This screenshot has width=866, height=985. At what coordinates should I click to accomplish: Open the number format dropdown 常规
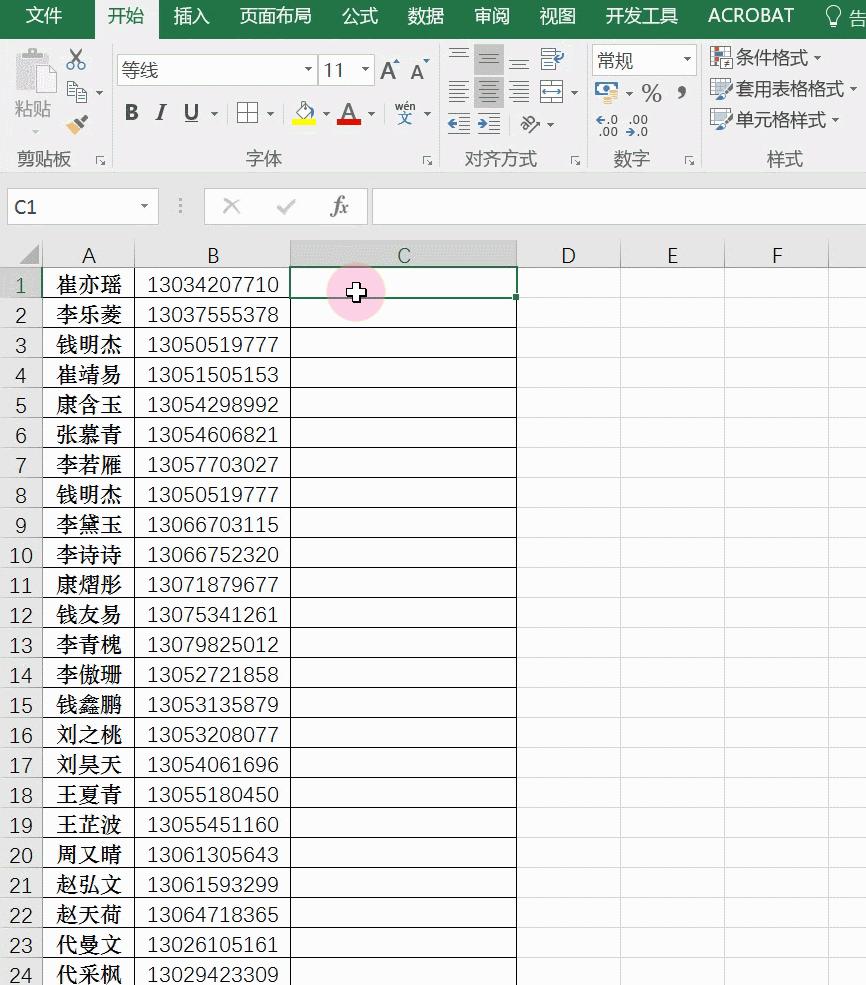click(687, 60)
